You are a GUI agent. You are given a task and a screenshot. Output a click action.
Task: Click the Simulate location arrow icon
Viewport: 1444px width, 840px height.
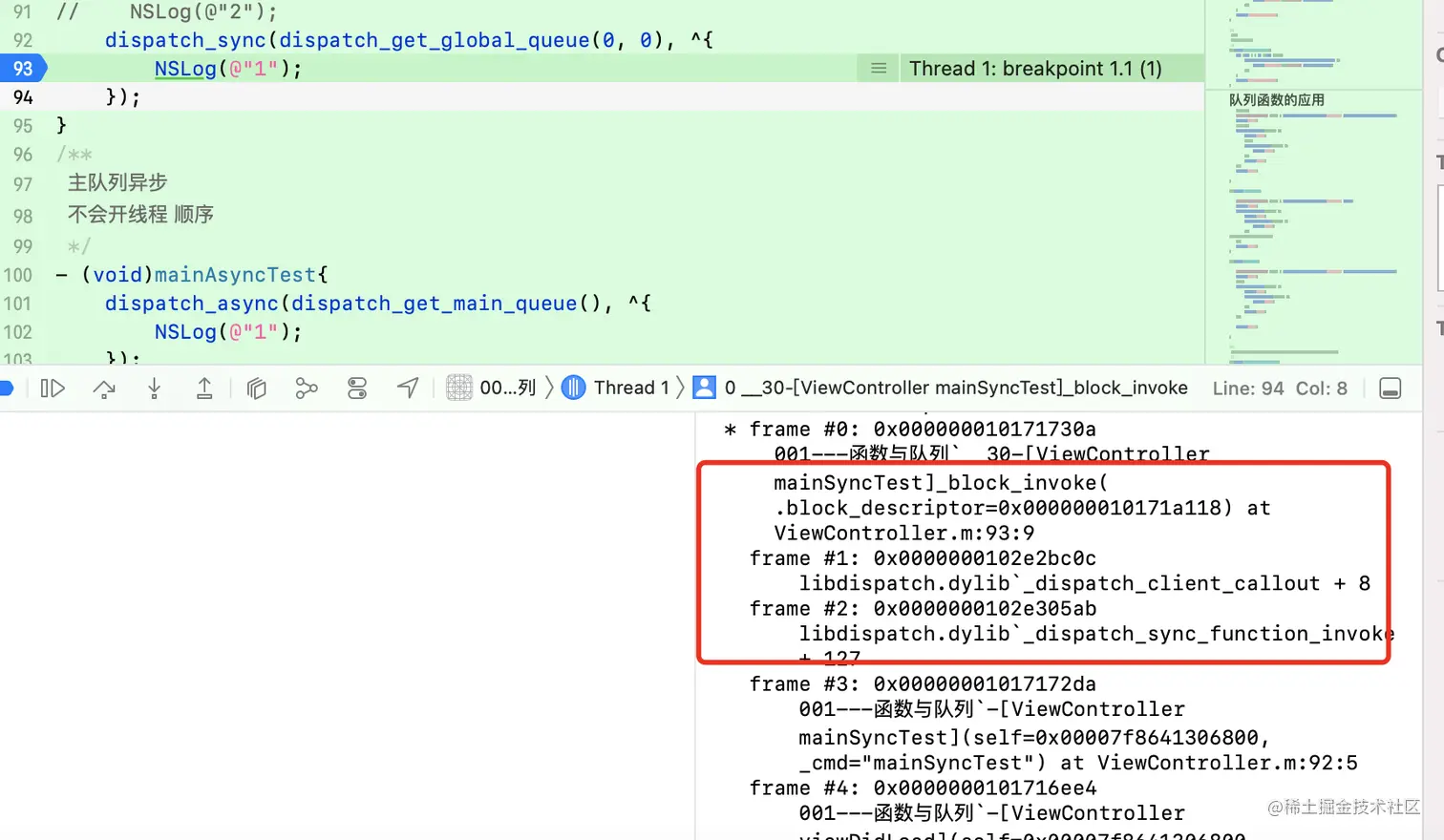(408, 388)
